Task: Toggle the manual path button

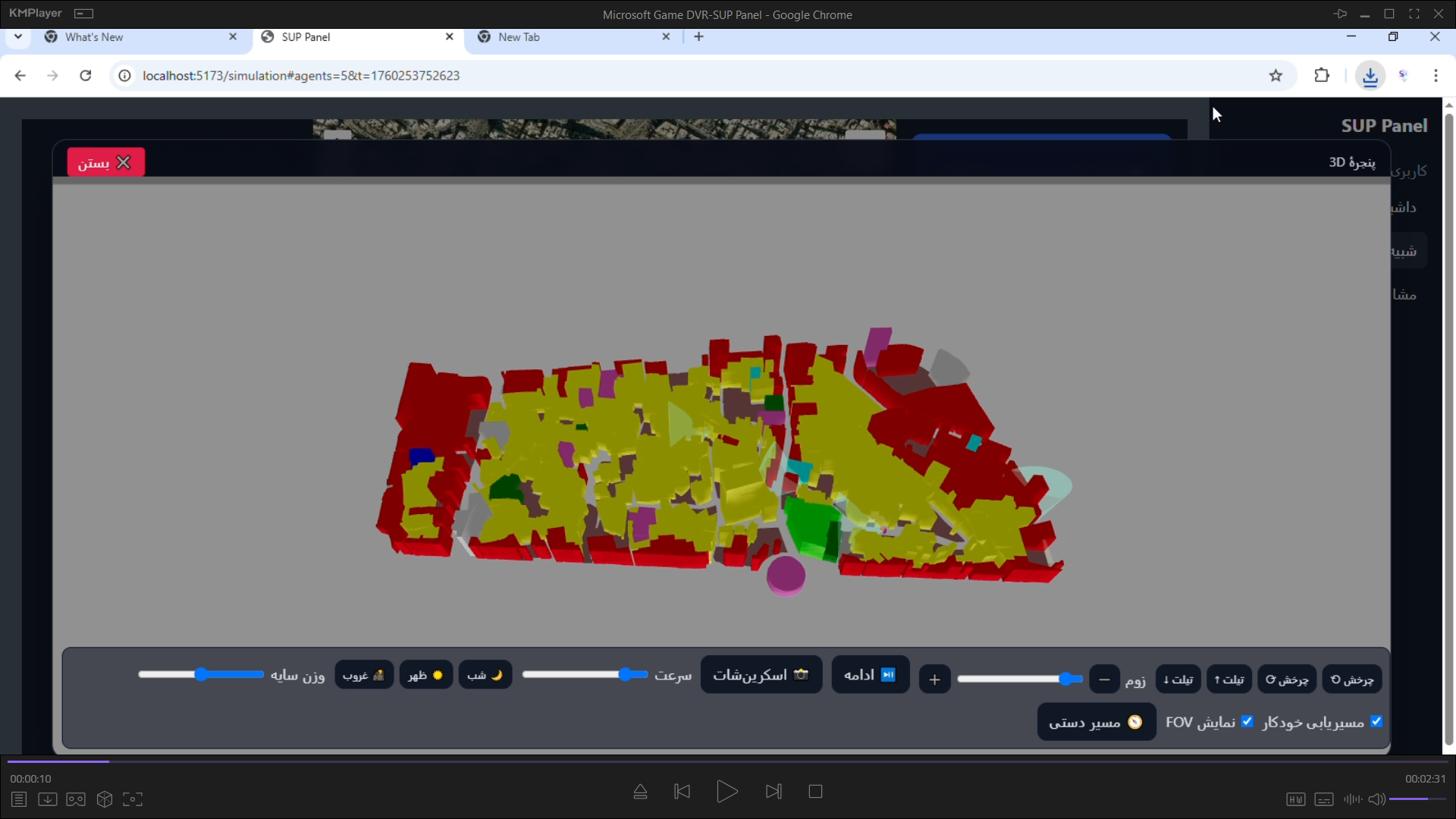Action: coord(1097,722)
